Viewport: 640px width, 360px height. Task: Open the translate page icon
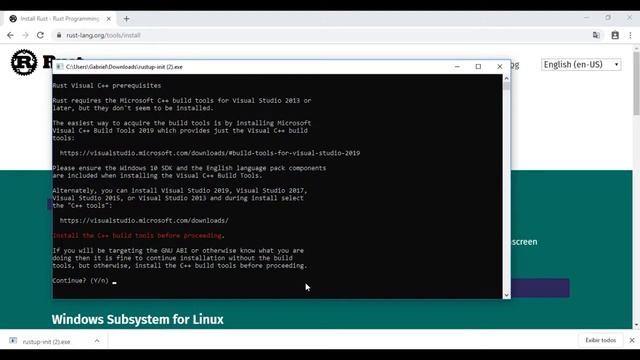point(596,36)
